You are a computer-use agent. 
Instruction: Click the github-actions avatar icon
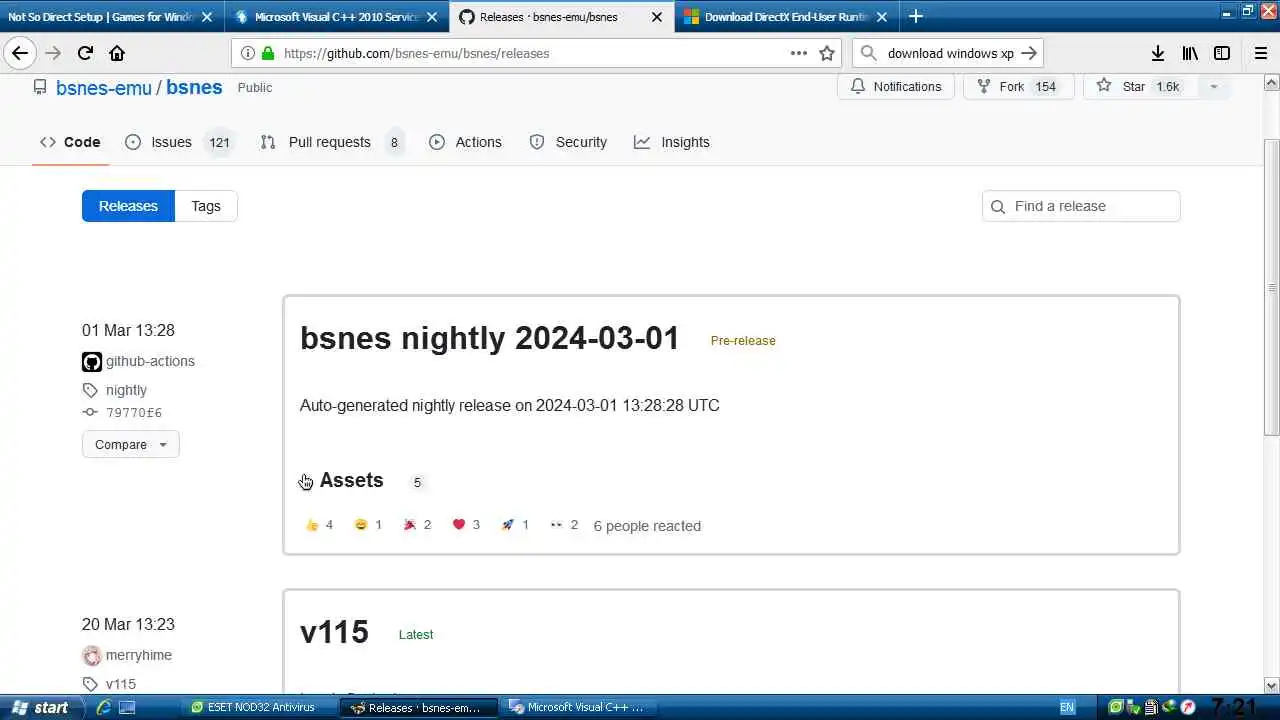92,362
